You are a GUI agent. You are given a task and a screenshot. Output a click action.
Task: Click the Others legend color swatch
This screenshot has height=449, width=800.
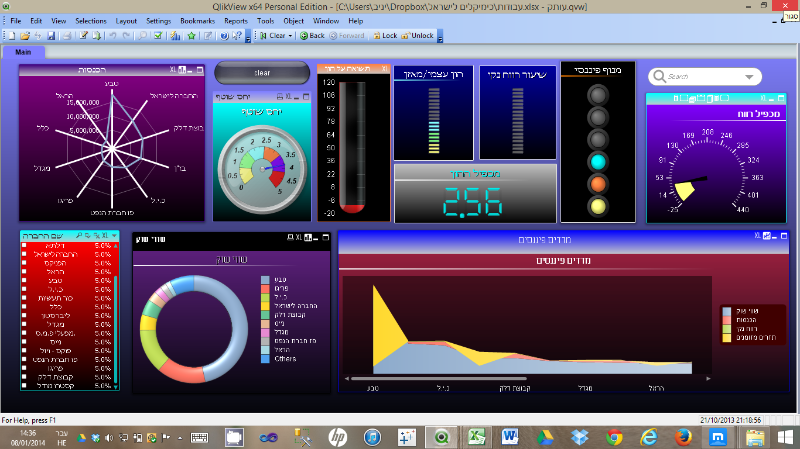click(x=265, y=359)
